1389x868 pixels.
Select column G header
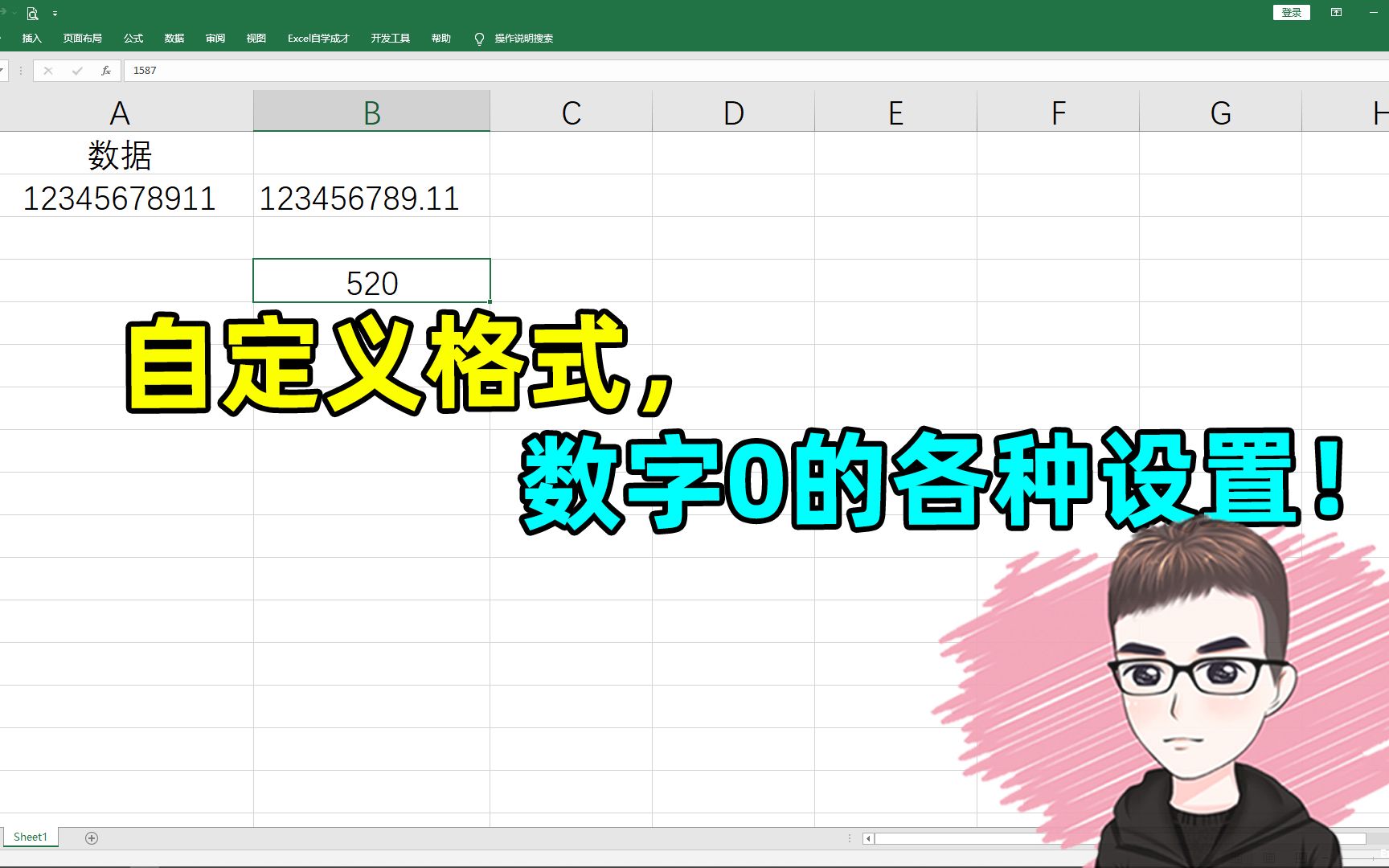pyautogui.click(x=1221, y=113)
